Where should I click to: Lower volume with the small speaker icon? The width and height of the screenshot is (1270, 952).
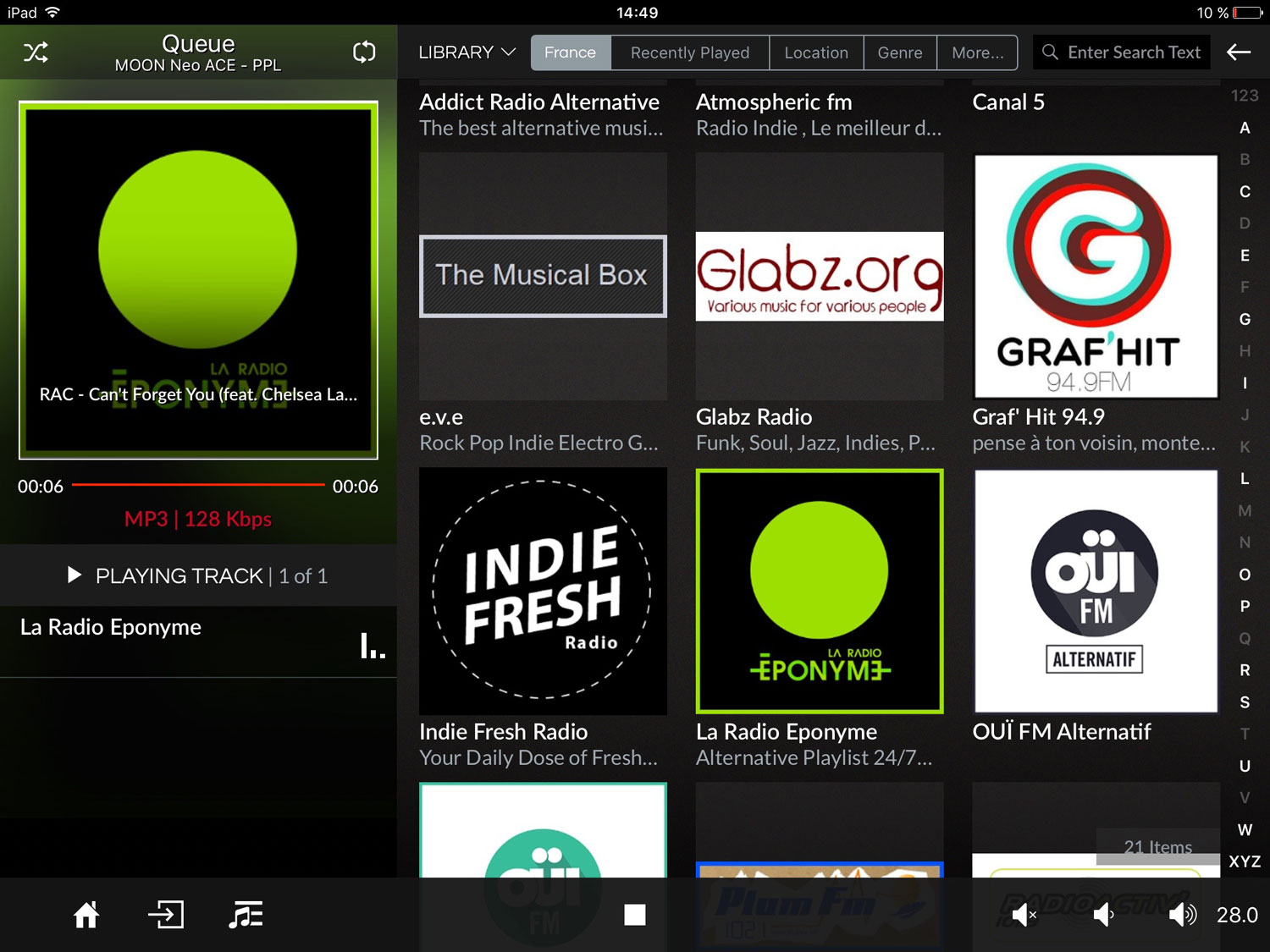pos(1104,915)
